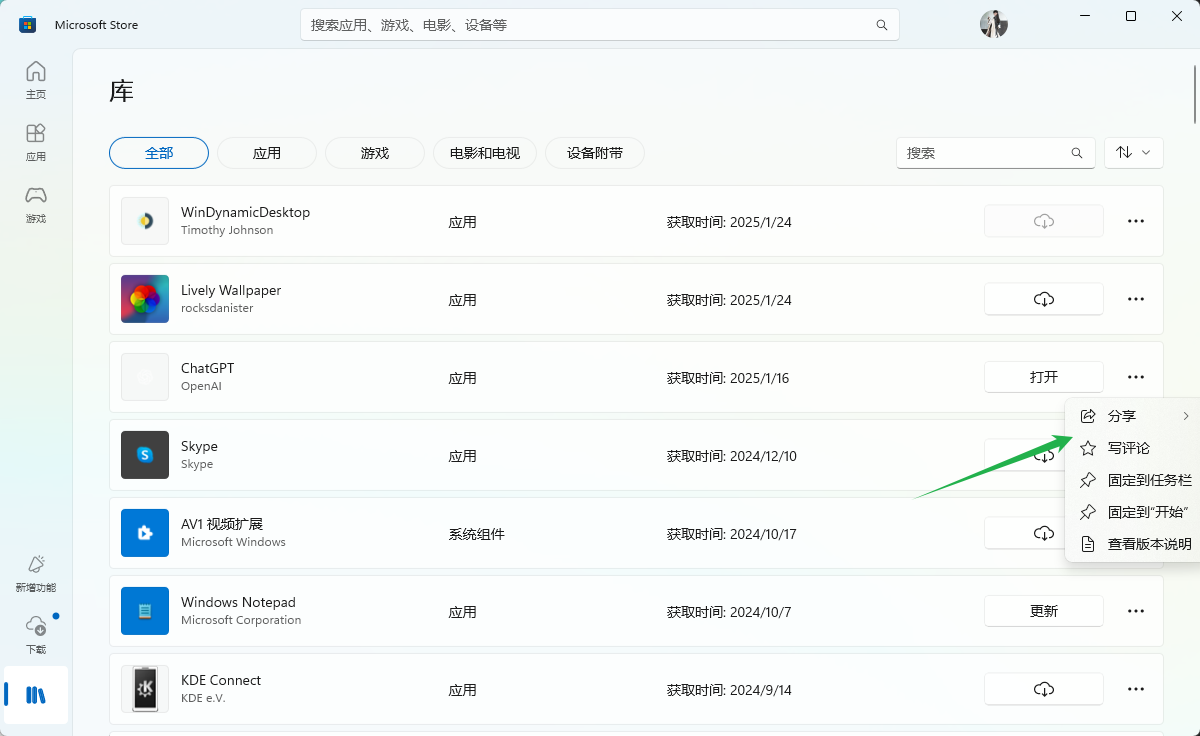Image resolution: width=1200 pixels, height=736 pixels.
Task: Click publisher text OpenAI
Action: (x=201, y=386)
